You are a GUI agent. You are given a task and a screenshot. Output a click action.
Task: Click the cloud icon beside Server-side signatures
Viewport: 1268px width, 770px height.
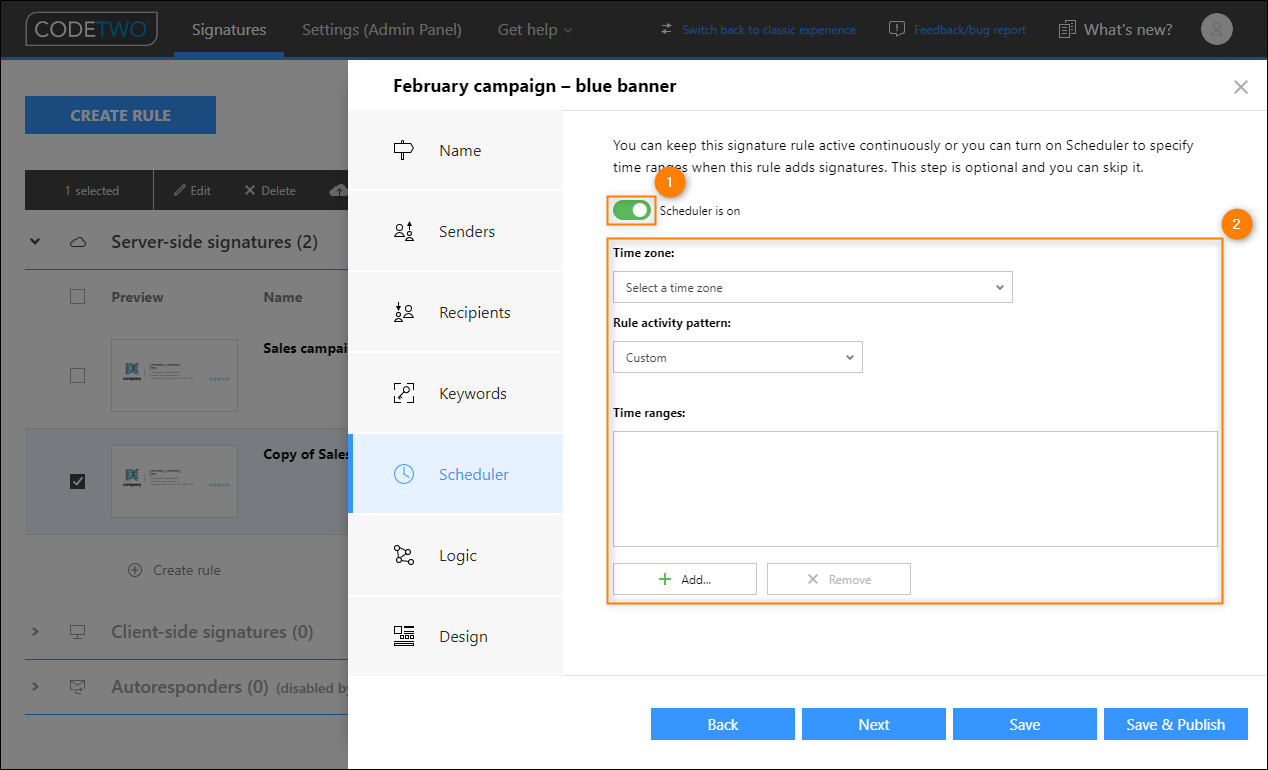tap(77, 242)
